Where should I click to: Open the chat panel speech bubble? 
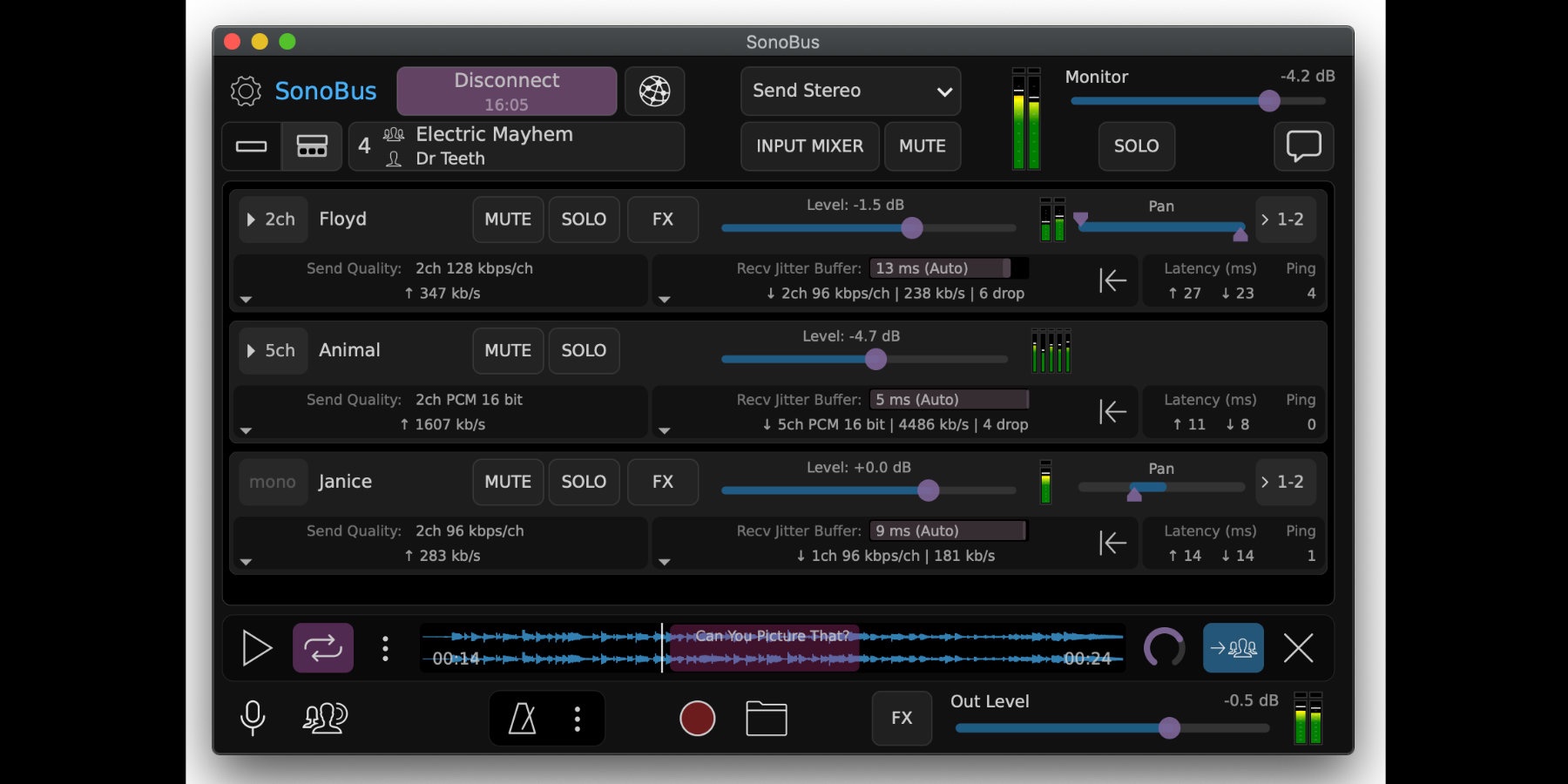click(1304, 146)
